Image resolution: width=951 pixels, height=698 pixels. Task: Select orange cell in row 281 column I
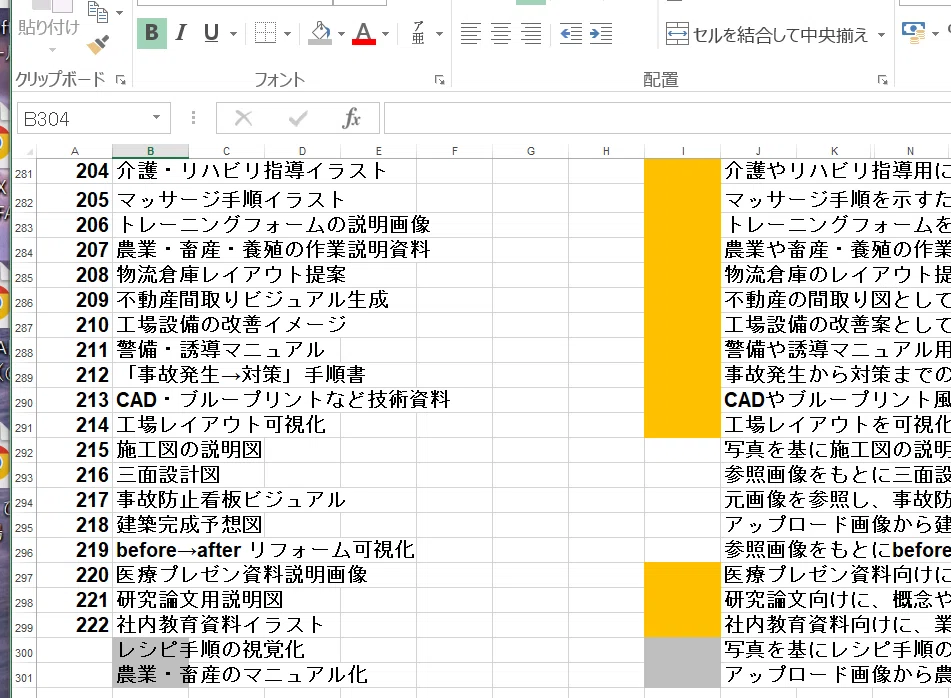click(682, 171)
